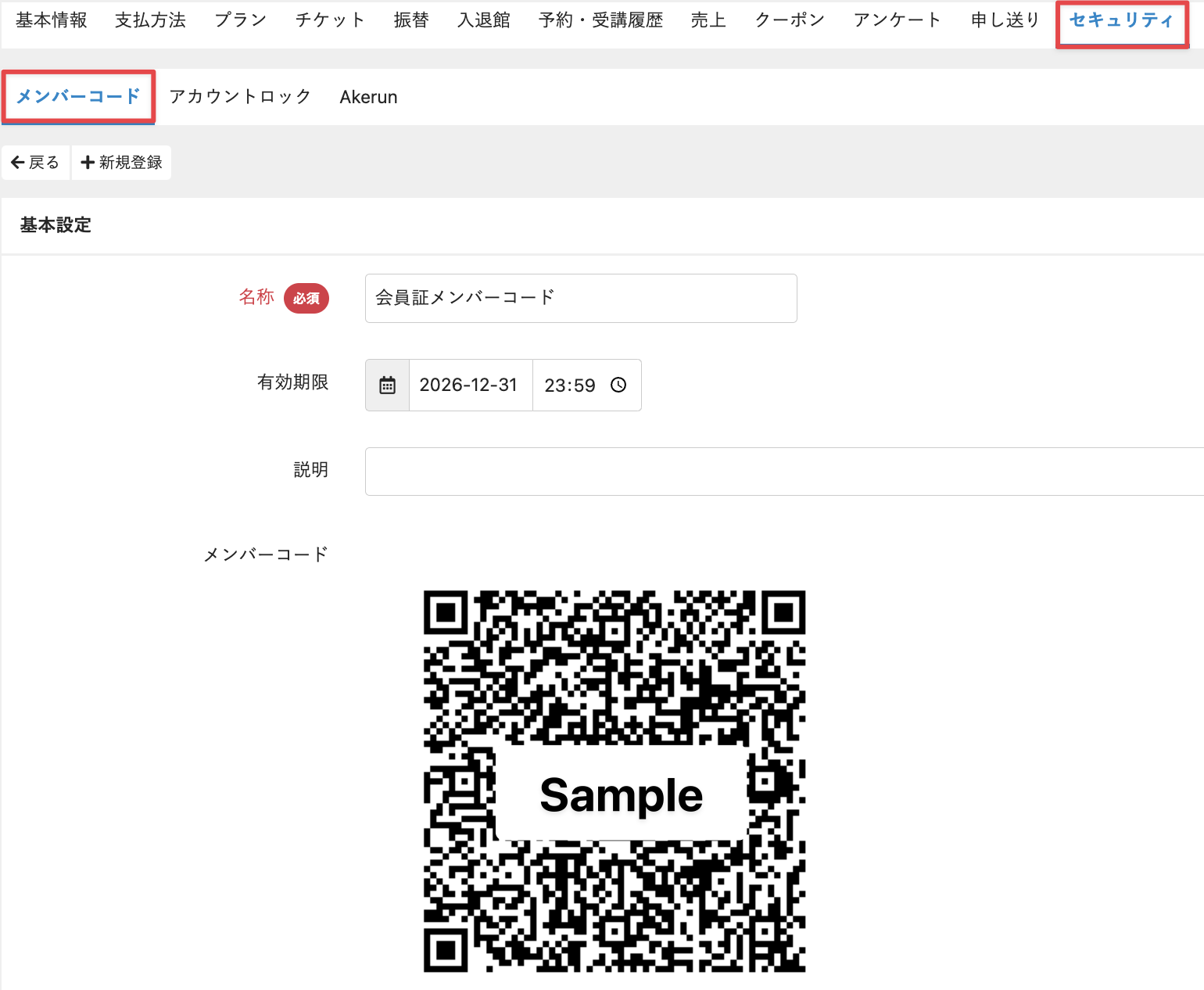Select the メンバーコード sub-tab
This screenshot has width=1204, height=990.
coord(78,97)
